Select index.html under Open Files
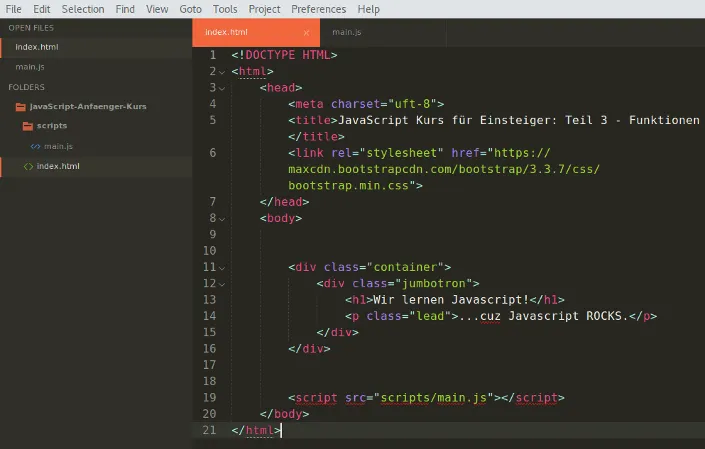Screen dimensions: 705x449 37,47
